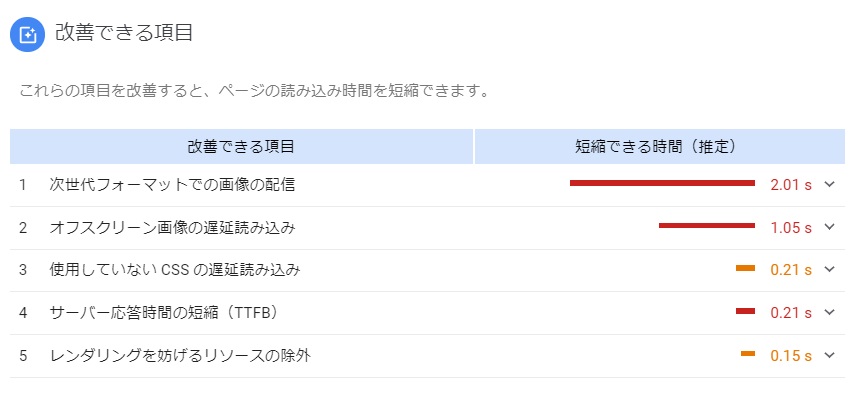Image resolution: width=850 pixels, height=394 pixels.
Task: Select the オフスクリーン画像の遅延読み込み item text
Action: pyautogui.click(x=172, y=228)
